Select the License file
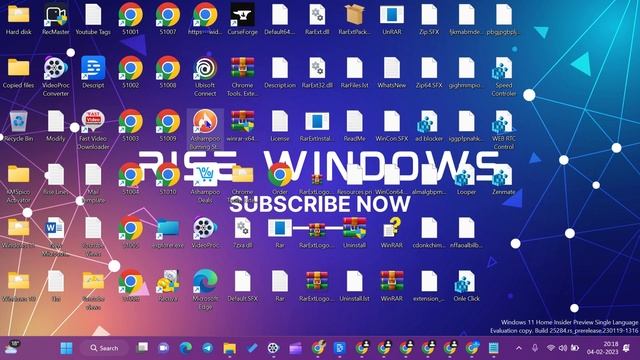 [x=280, y=126]
